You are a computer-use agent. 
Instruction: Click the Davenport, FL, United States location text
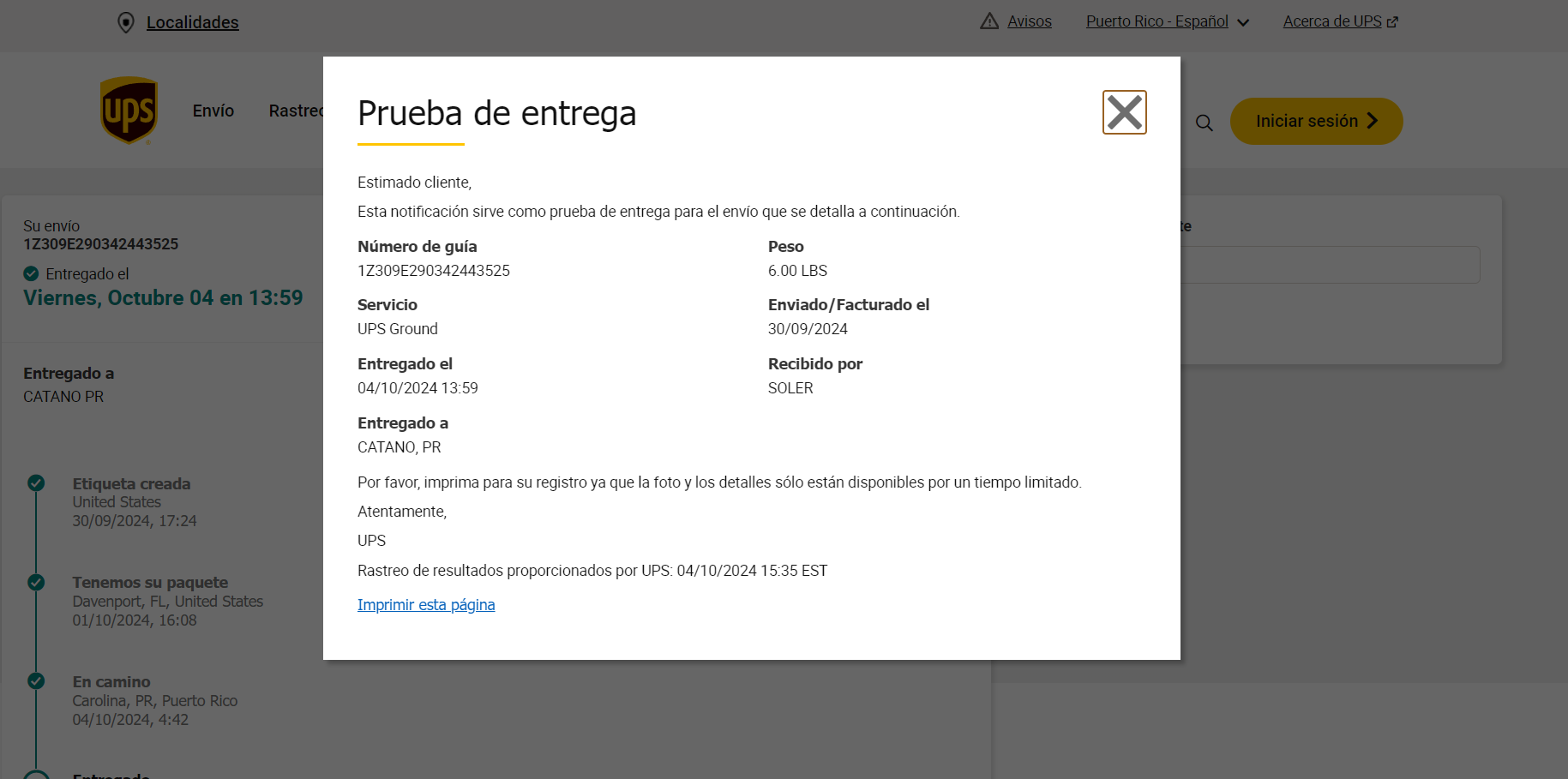[x=168, y=602]
